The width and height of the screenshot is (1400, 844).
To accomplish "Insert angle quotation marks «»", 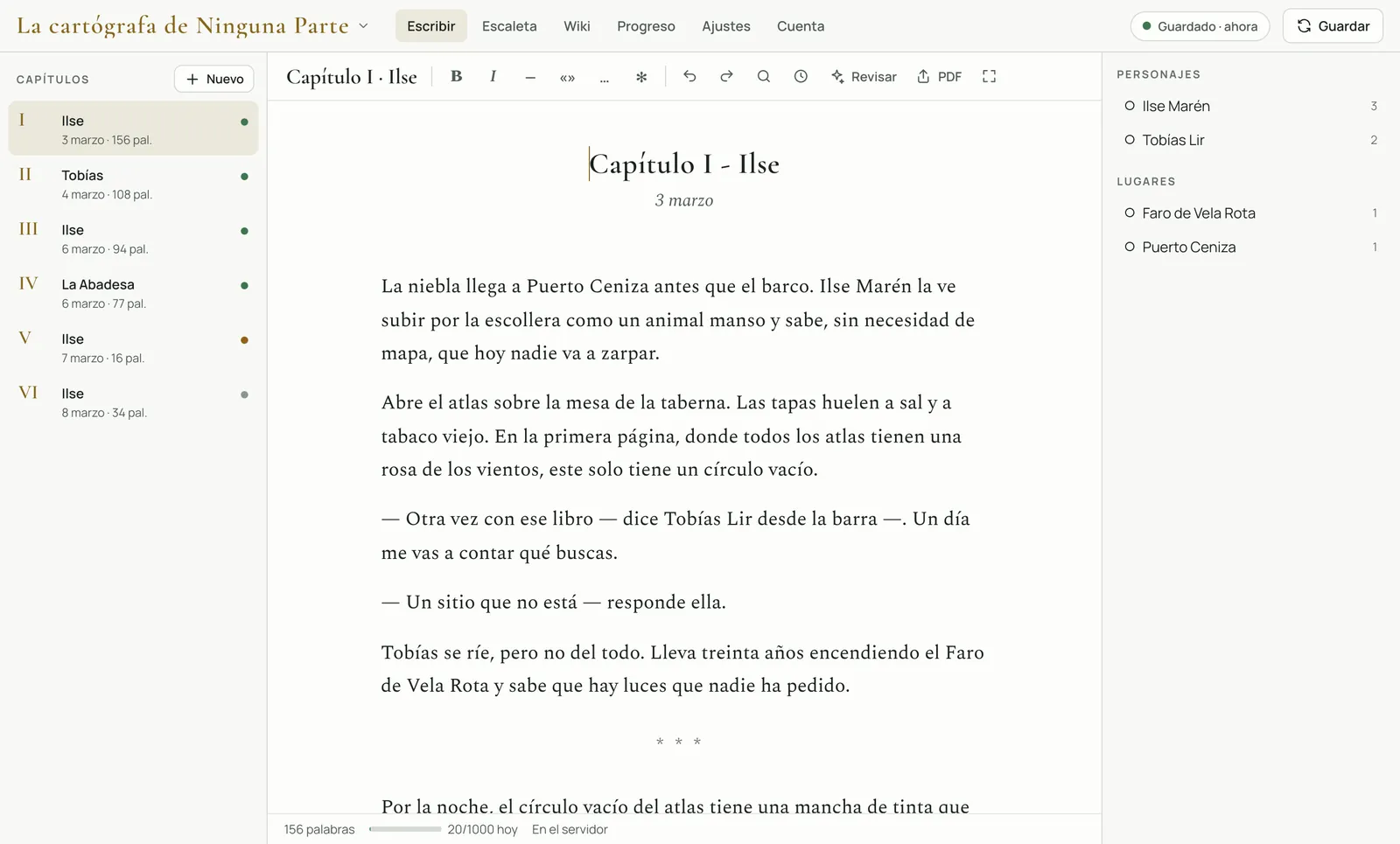I will click(567, 77).
